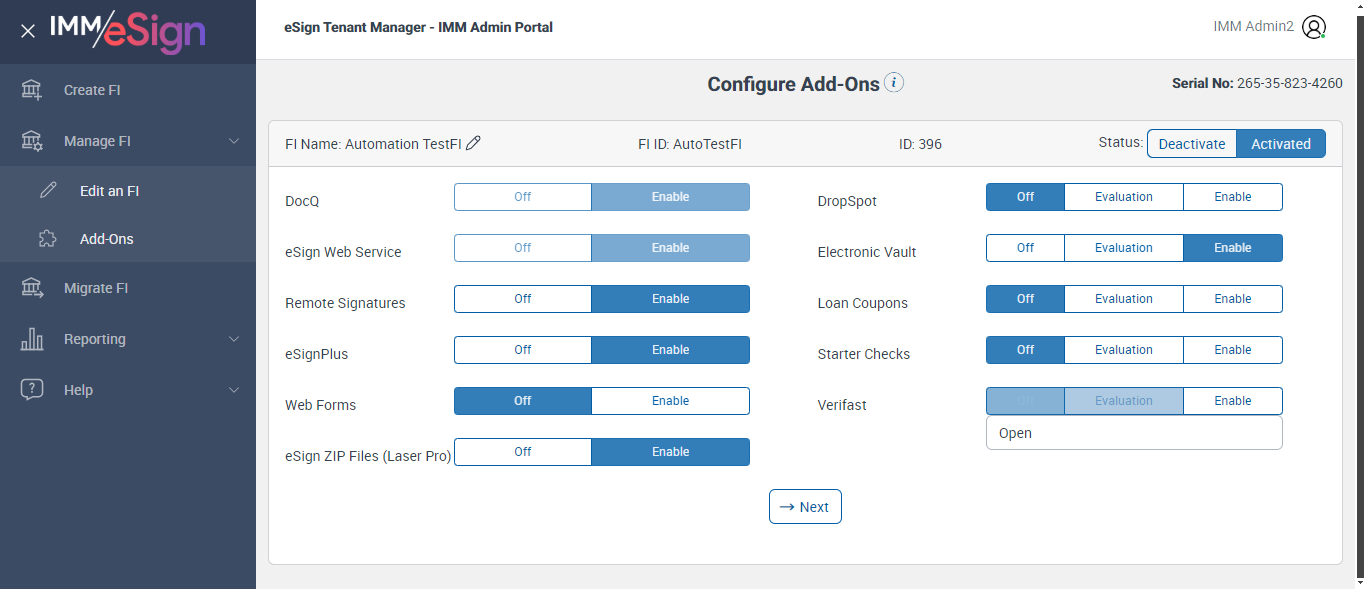This screenshot has width=1366, height=589.
Task: Click the Migrate FI icon
Action: click(x=32, y=288)
